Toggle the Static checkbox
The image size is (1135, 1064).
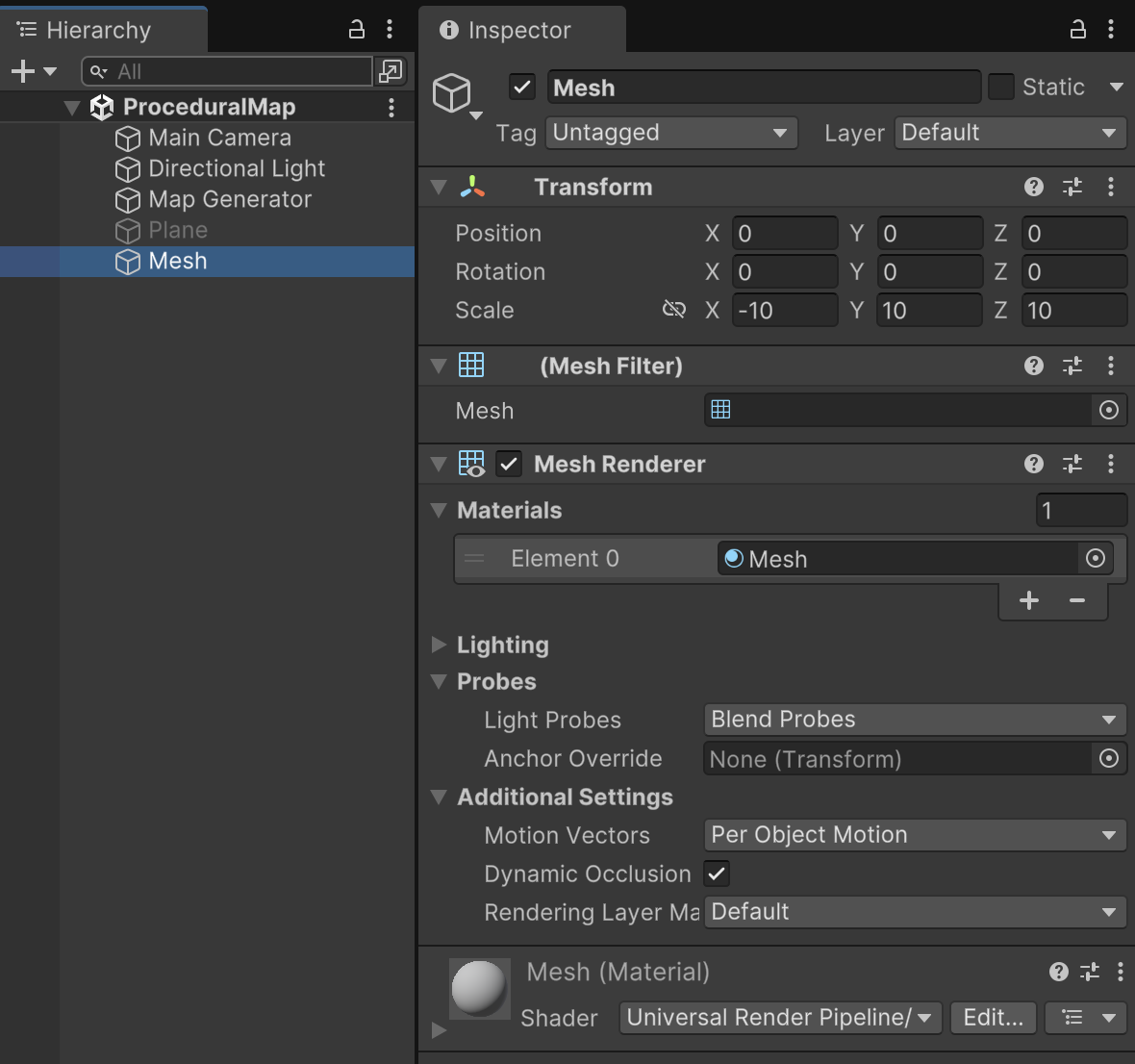(1001, 88)
